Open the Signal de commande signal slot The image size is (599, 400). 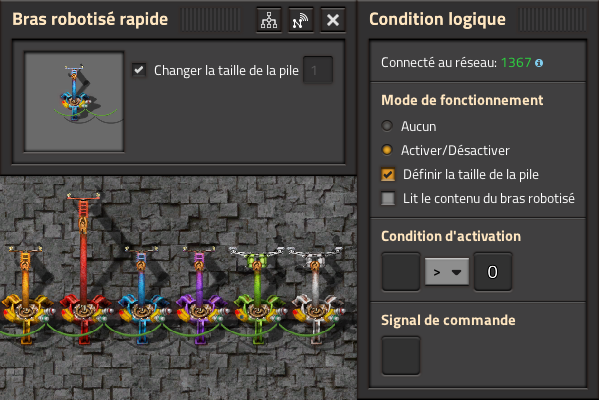(x=401, y=355)
